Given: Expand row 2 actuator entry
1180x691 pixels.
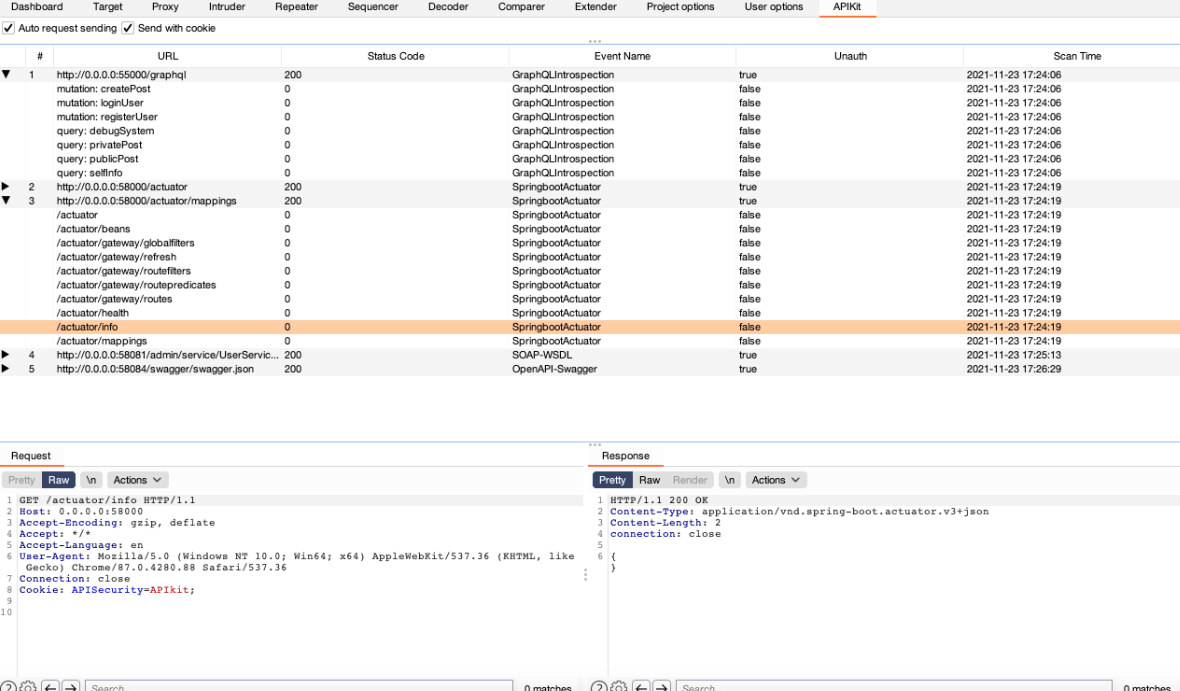Looking at the screenshot, I should tap(6, 187).
